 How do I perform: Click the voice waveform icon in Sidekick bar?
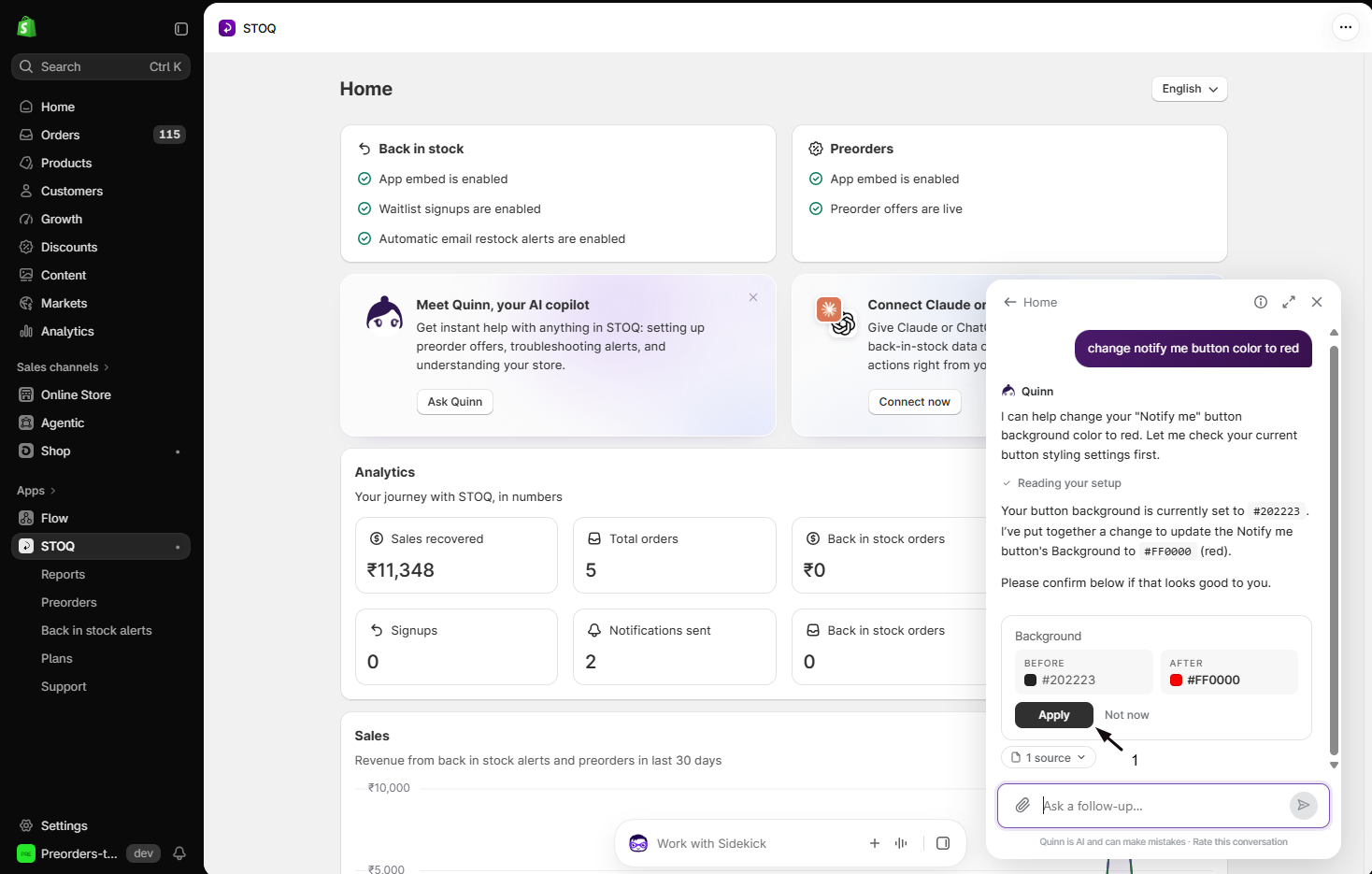(901, 843)
